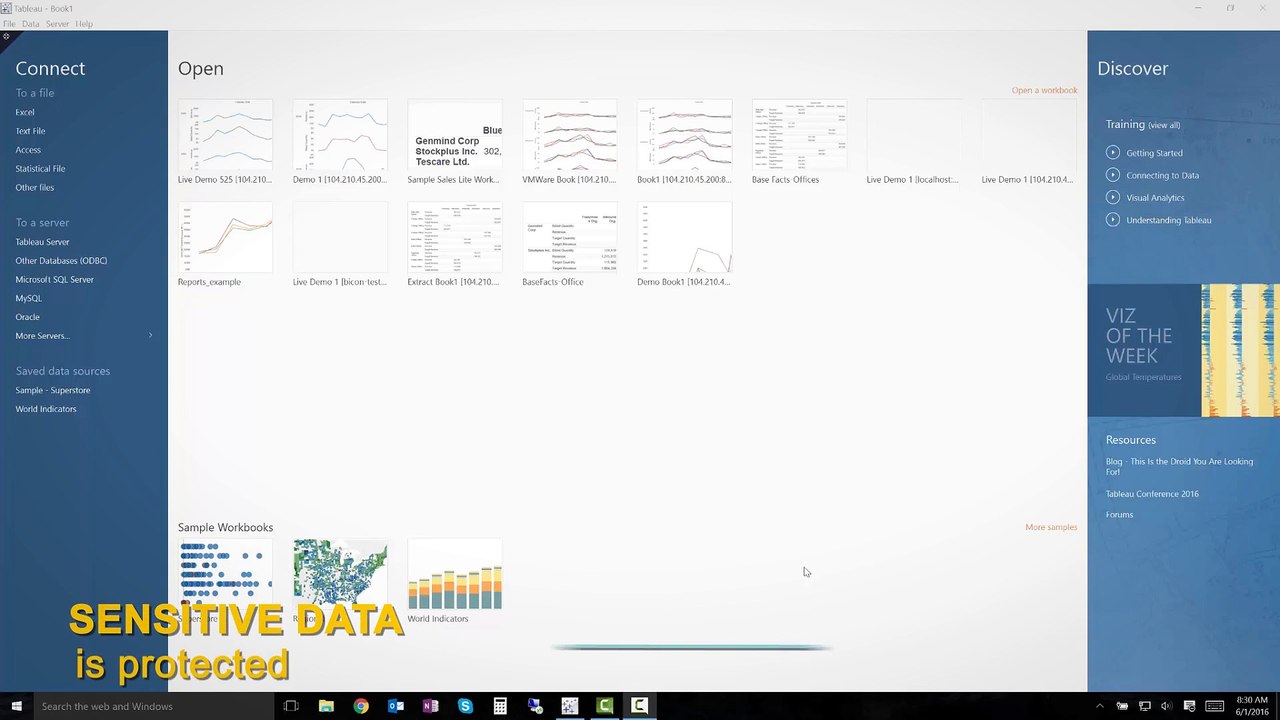
Task: Open the Base Facts-Offices workbook
Action: (799, 142)
